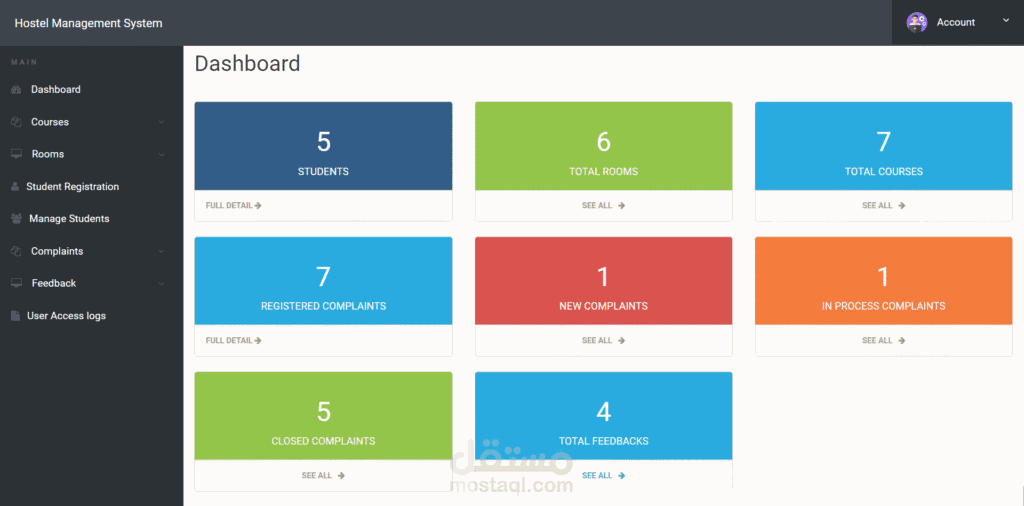Click the Student Registration person icon

pyautogui.click(x=15, y=187)
